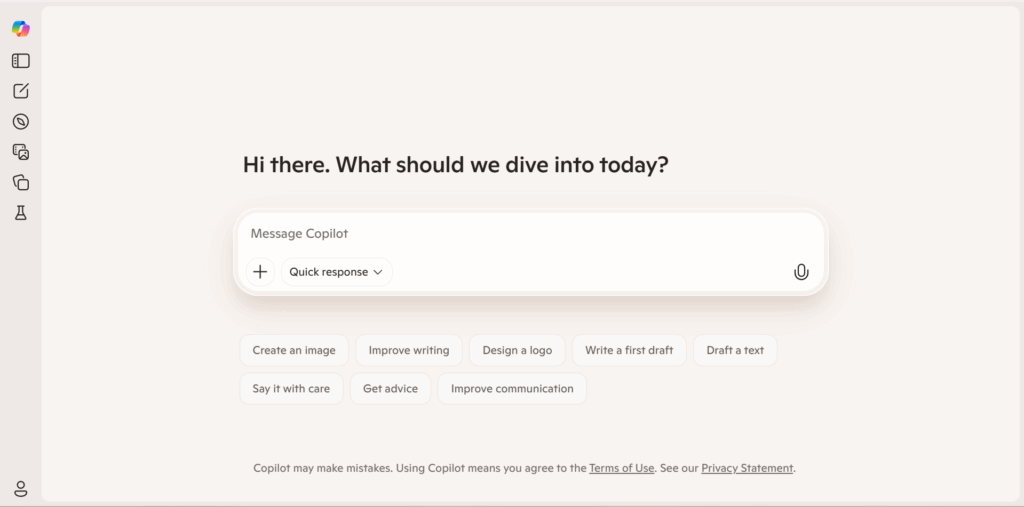Open the Pages stacked-squares icon
Image resolution: width=1024 pixels, height=507 pixels.
coord(20,182)
